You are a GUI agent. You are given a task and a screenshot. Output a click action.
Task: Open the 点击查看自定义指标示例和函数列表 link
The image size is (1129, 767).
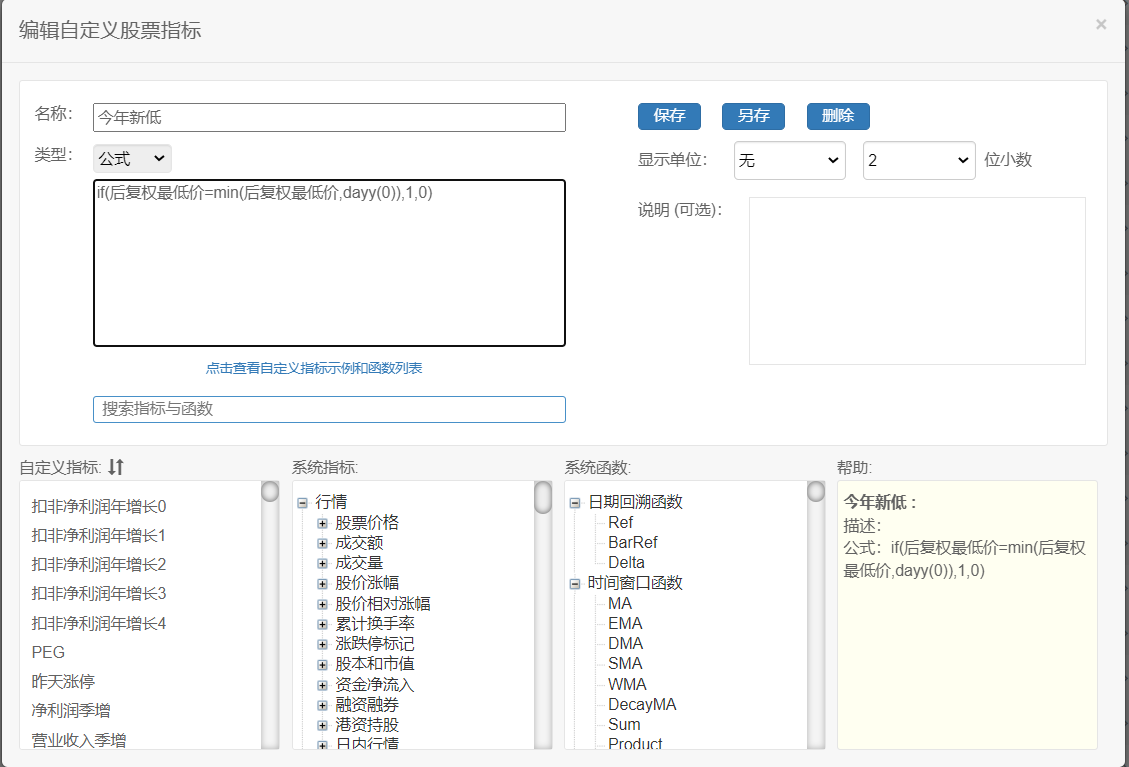tap(314, 368)
